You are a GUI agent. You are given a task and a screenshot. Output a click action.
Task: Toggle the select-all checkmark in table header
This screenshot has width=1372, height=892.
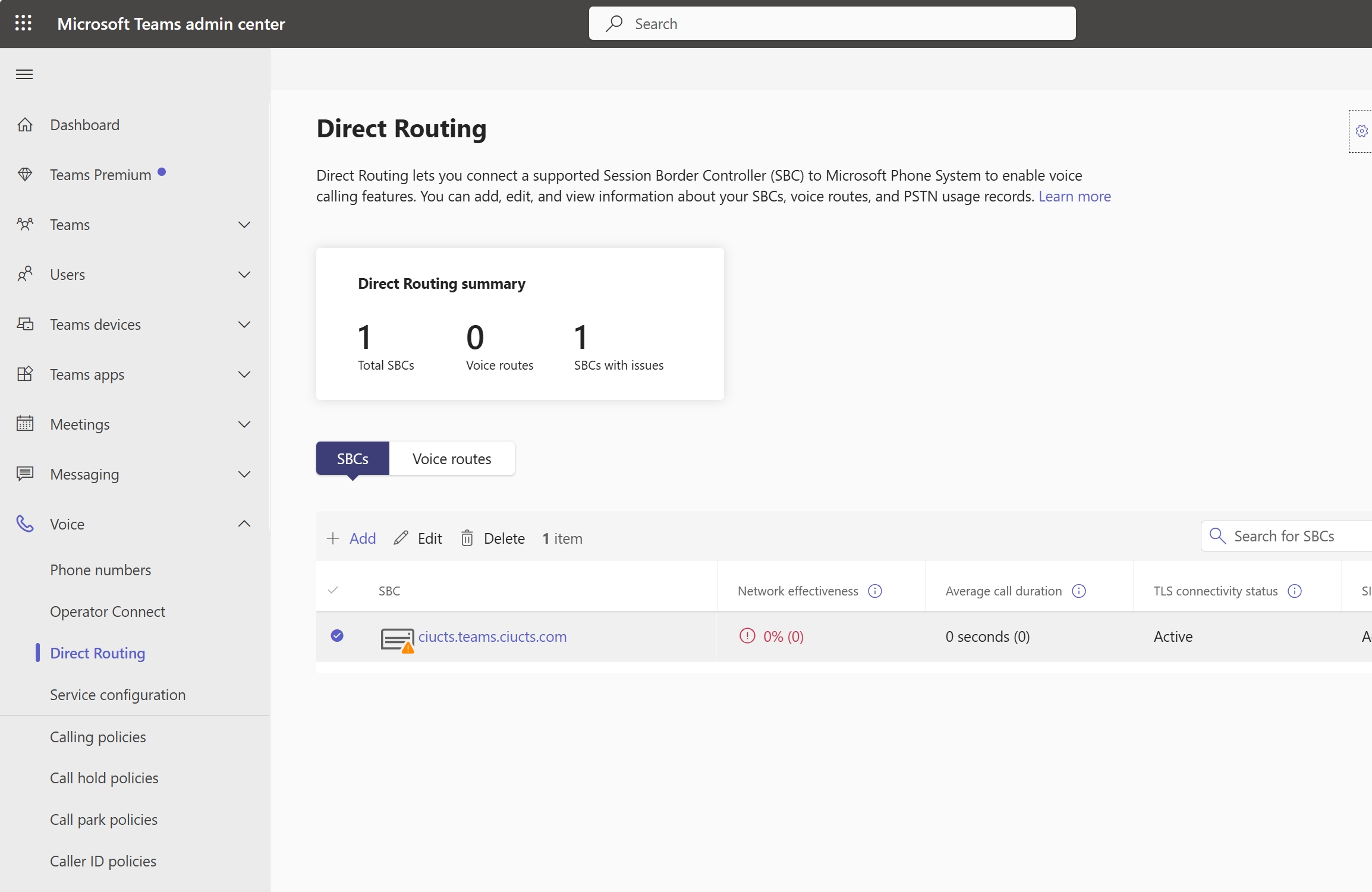click(x=333, y=590)
